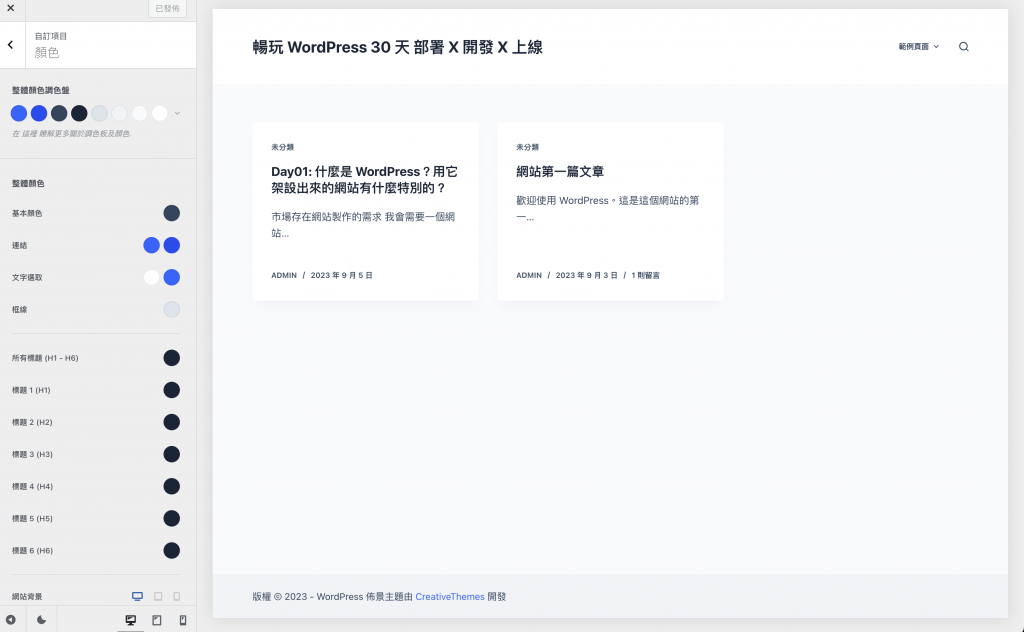Open the 標題 6 (H6) color swatch

pos(172,550)
